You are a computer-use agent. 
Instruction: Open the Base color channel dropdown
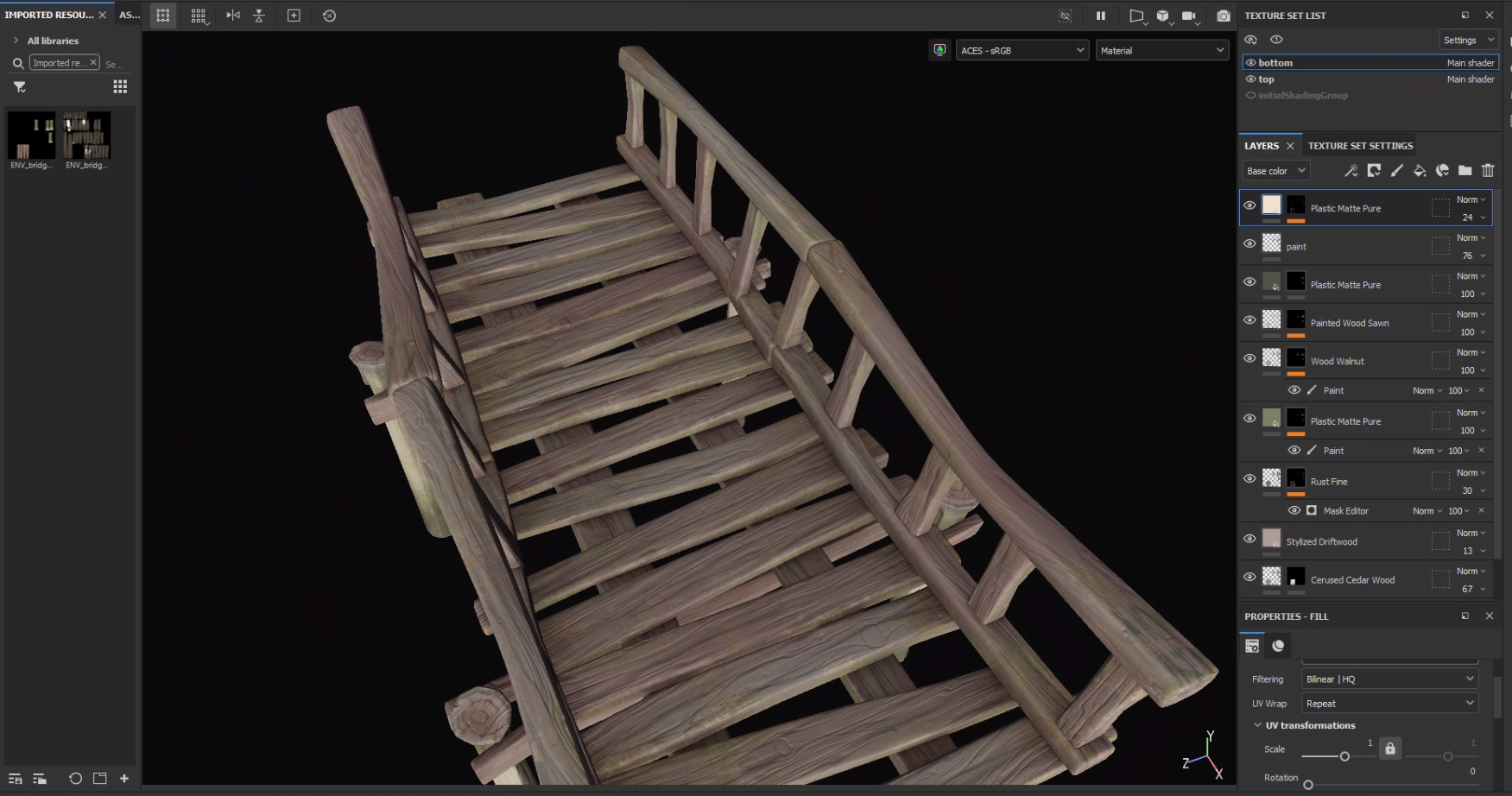click(x=1275, y=170)
